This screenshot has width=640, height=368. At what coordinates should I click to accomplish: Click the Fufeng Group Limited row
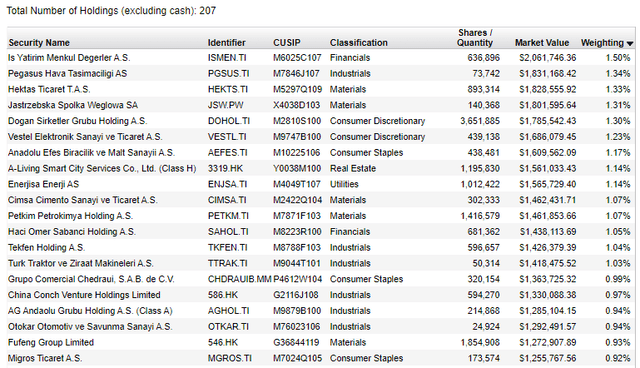321,343
